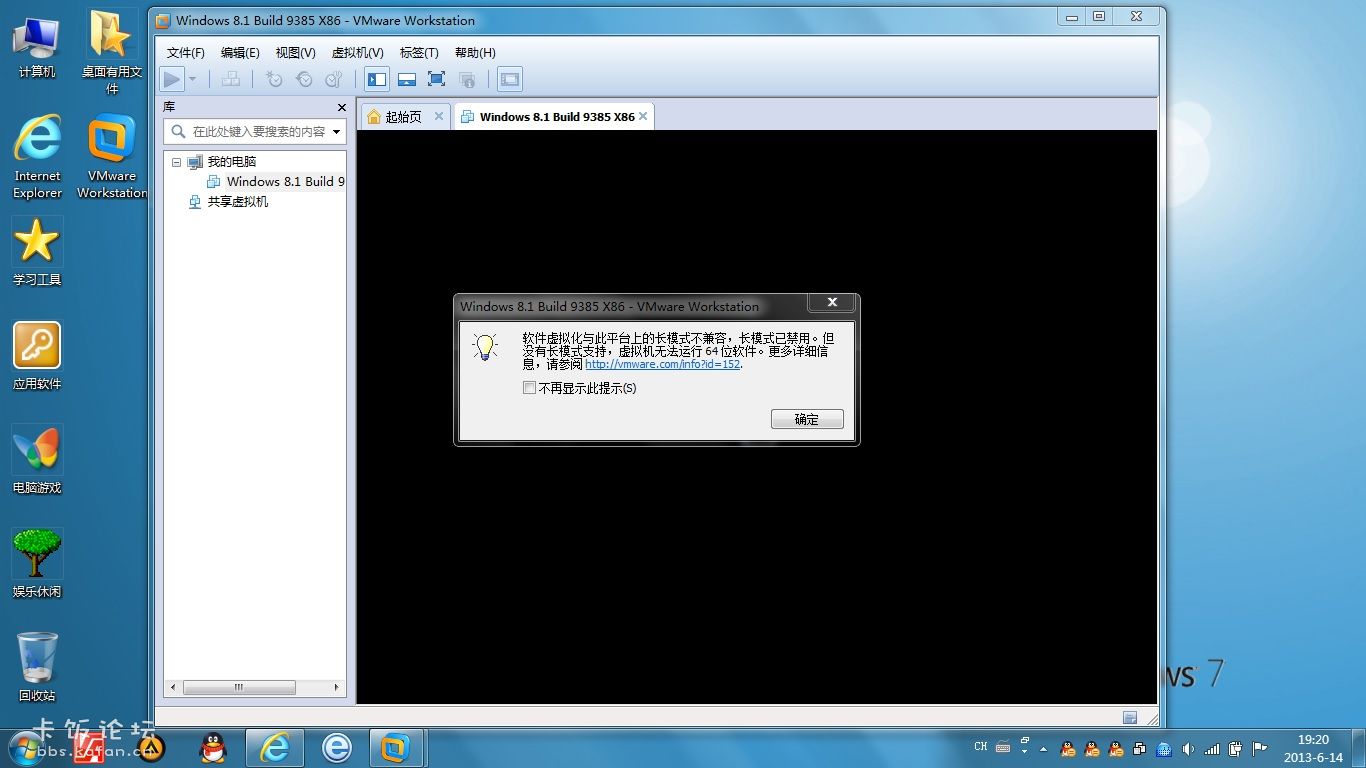Open the 学习工具 star desktop icon
1366x768 pixels.
click(x=37, y=253)
